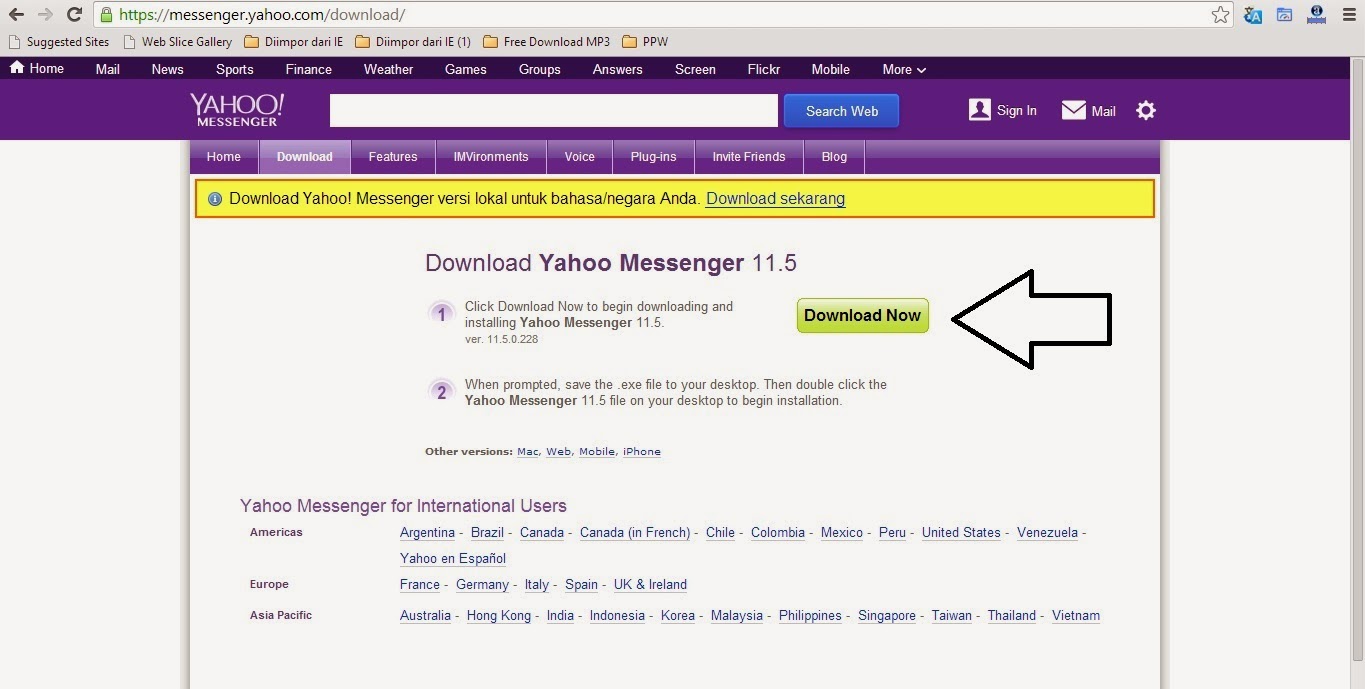The image size is (1365, 689).
Task: Click inside the Yahoo search input field
Action: click(553, 111)
